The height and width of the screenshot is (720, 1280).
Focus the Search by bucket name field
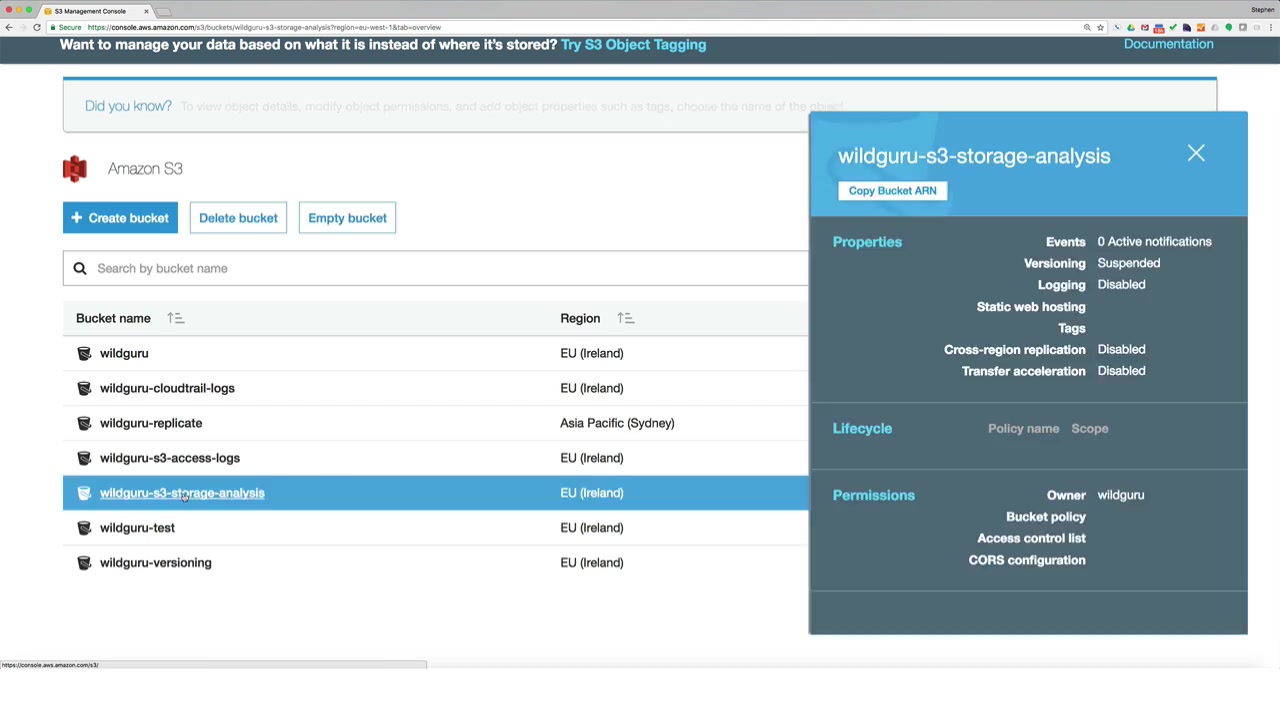tap(436, 268)
